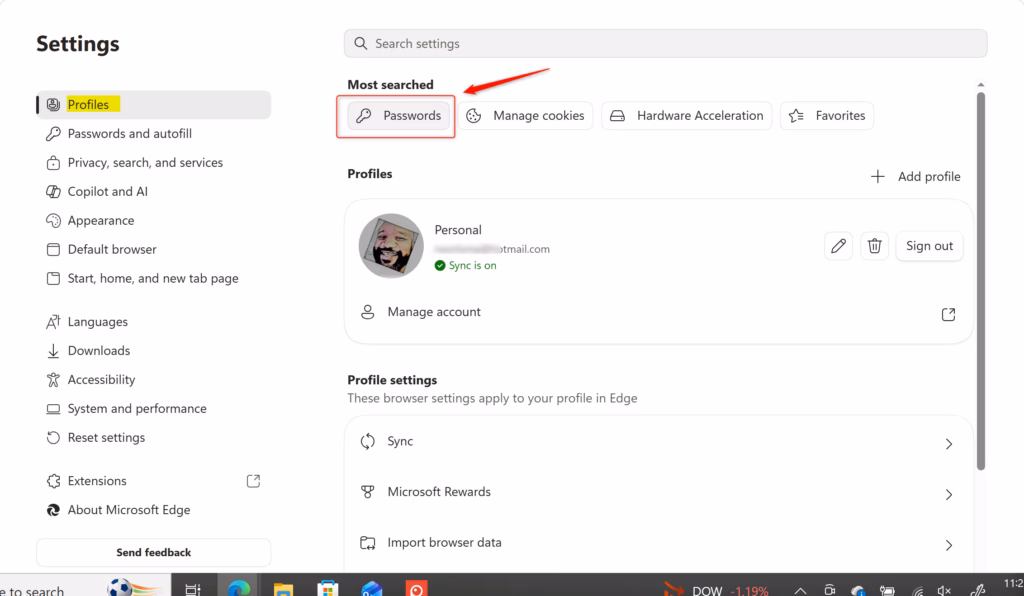1024x596 pixels.
Task: Click the Favorites chip
Action: coord(827,116)
